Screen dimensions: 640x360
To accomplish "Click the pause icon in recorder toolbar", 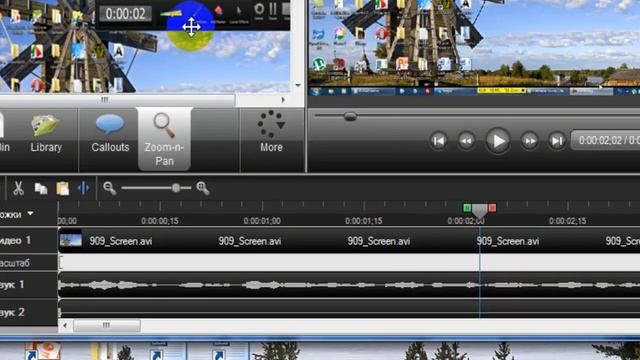I will 273,9.
